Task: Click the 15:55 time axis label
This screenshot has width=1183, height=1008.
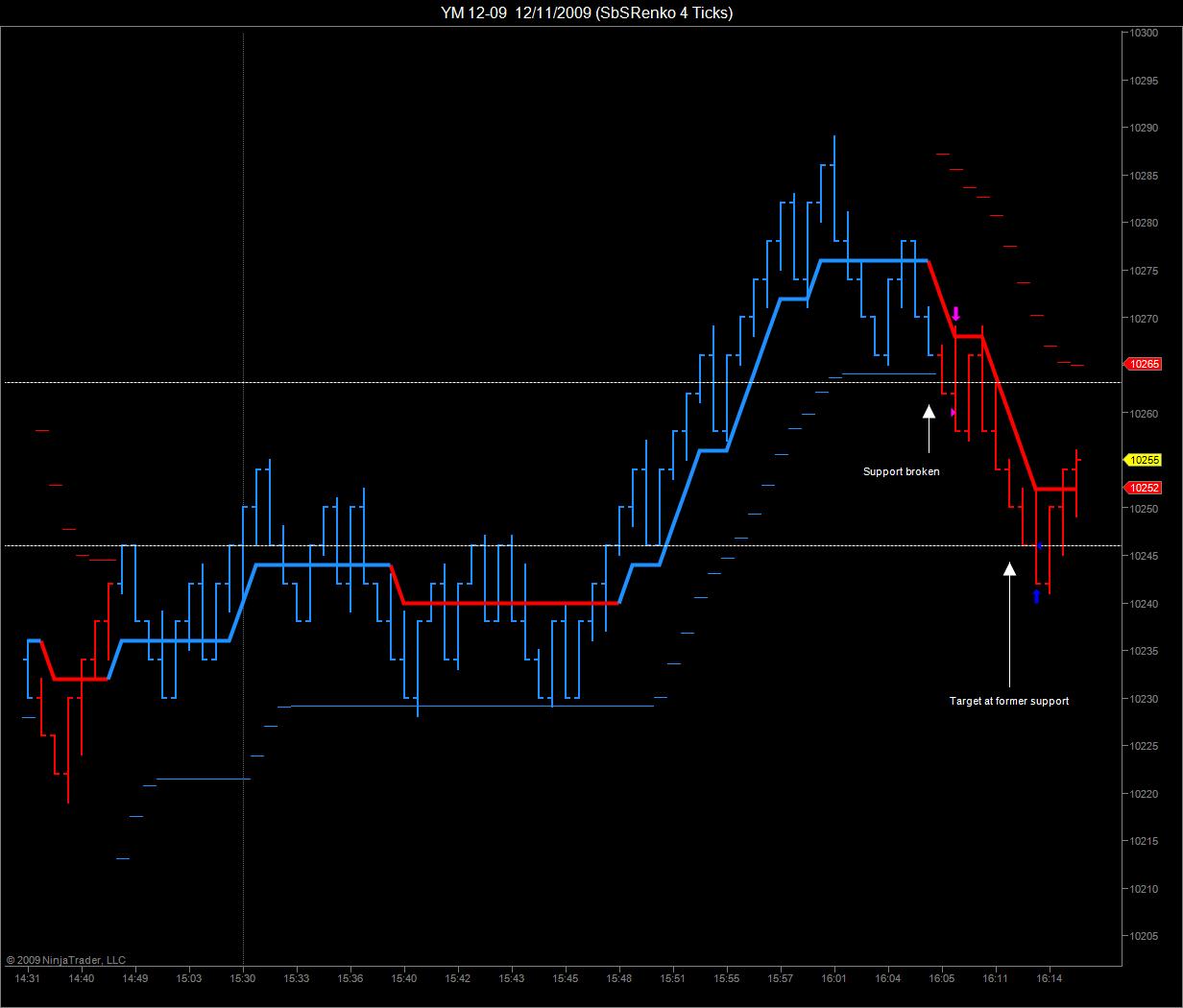Action: tap(727, 978)
